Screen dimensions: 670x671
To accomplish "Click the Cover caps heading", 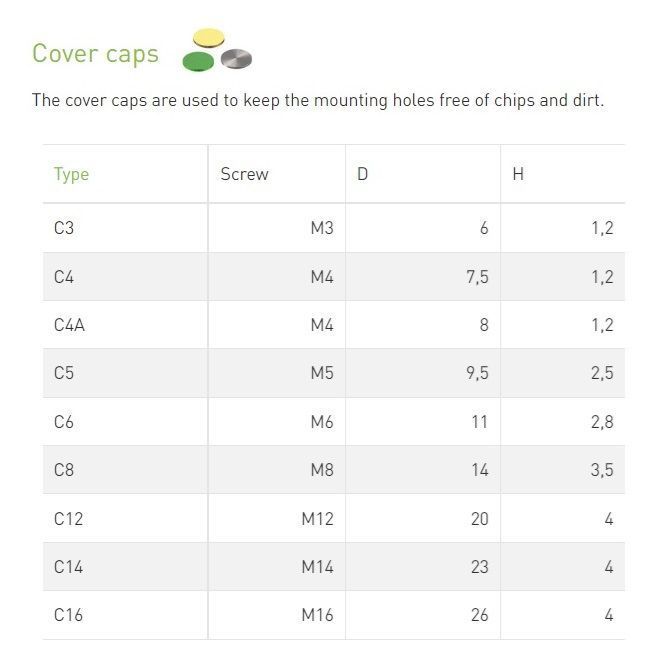I will [x=95, y=53].
